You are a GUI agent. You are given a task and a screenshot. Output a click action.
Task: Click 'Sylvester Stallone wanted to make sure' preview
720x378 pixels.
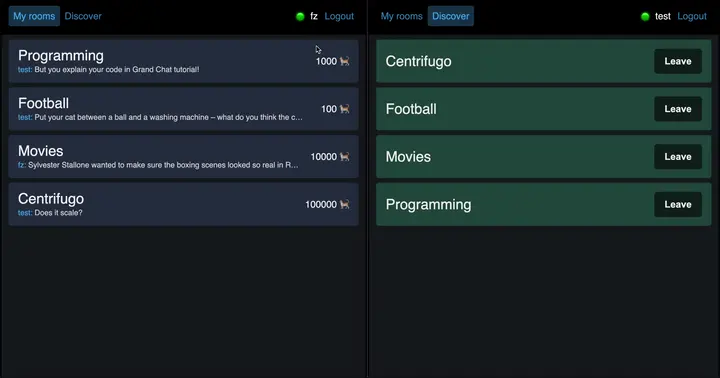pyautogui.click(x=163, y=165)
